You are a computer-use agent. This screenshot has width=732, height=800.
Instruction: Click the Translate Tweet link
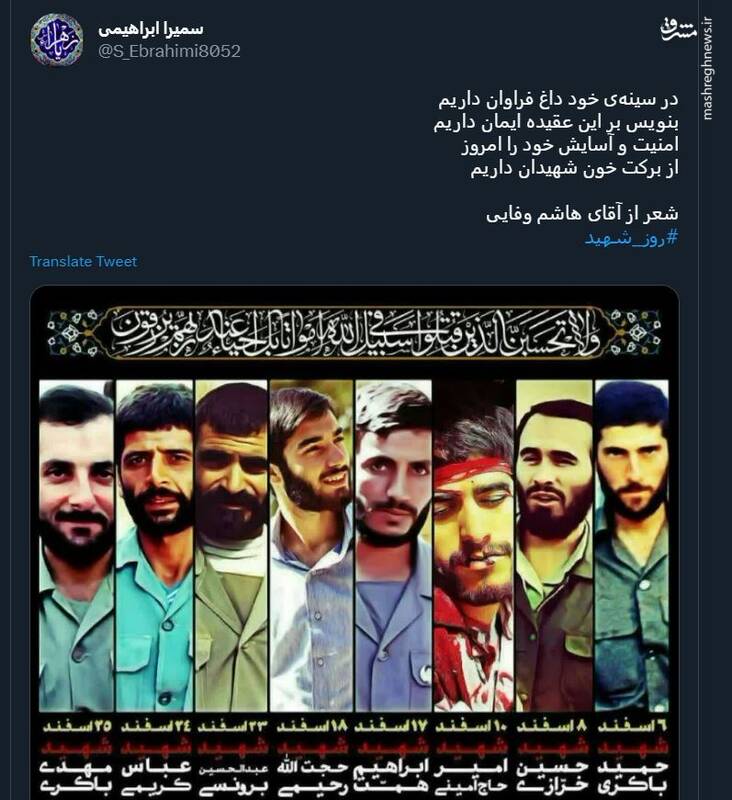(x=83, y=261)
